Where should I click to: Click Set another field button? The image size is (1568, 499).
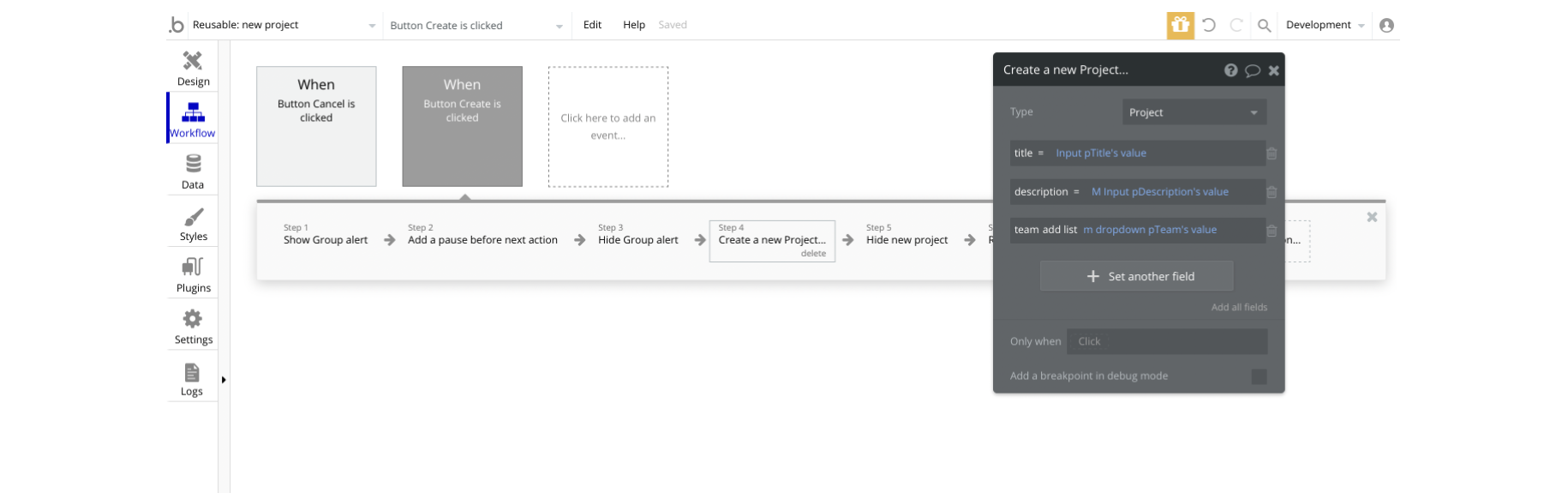pyautogui.click(x=1136, y=276)
